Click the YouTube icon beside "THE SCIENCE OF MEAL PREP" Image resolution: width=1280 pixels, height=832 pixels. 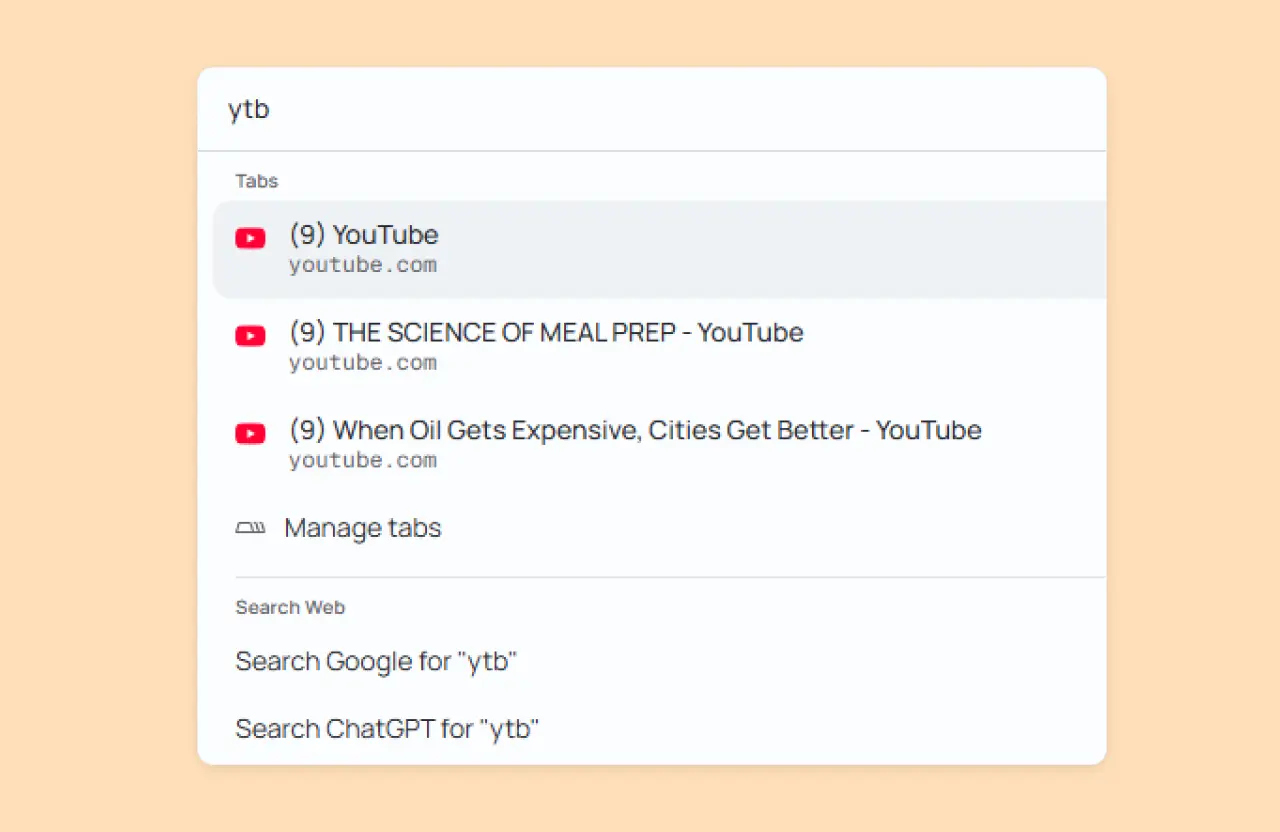pyautogui.click(x=250, y=336)
